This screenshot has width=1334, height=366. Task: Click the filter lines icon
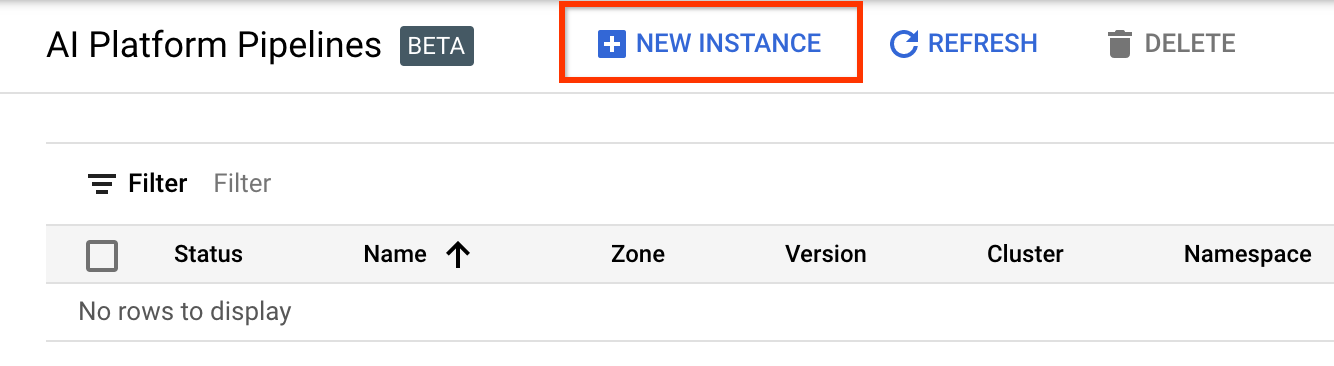(102, 184)
